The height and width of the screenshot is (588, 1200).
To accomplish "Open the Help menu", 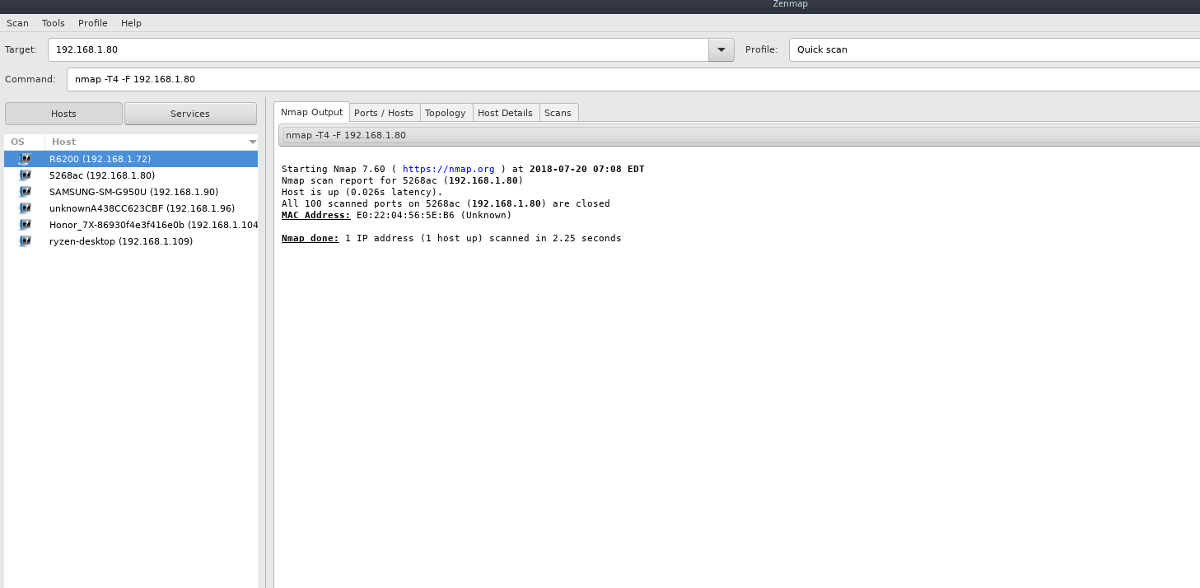I will tap(130, 22).
